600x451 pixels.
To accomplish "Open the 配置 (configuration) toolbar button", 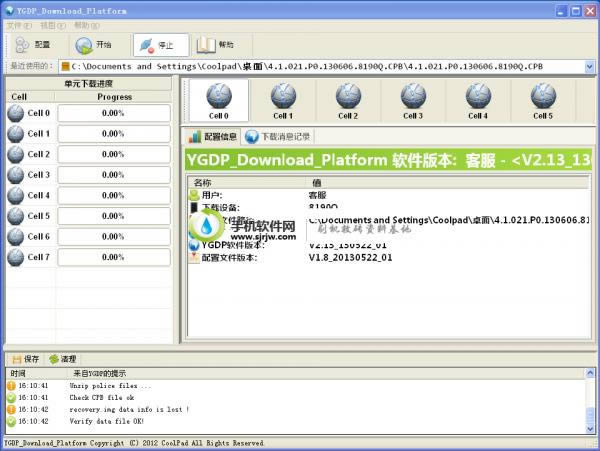I will pos(33,45).
